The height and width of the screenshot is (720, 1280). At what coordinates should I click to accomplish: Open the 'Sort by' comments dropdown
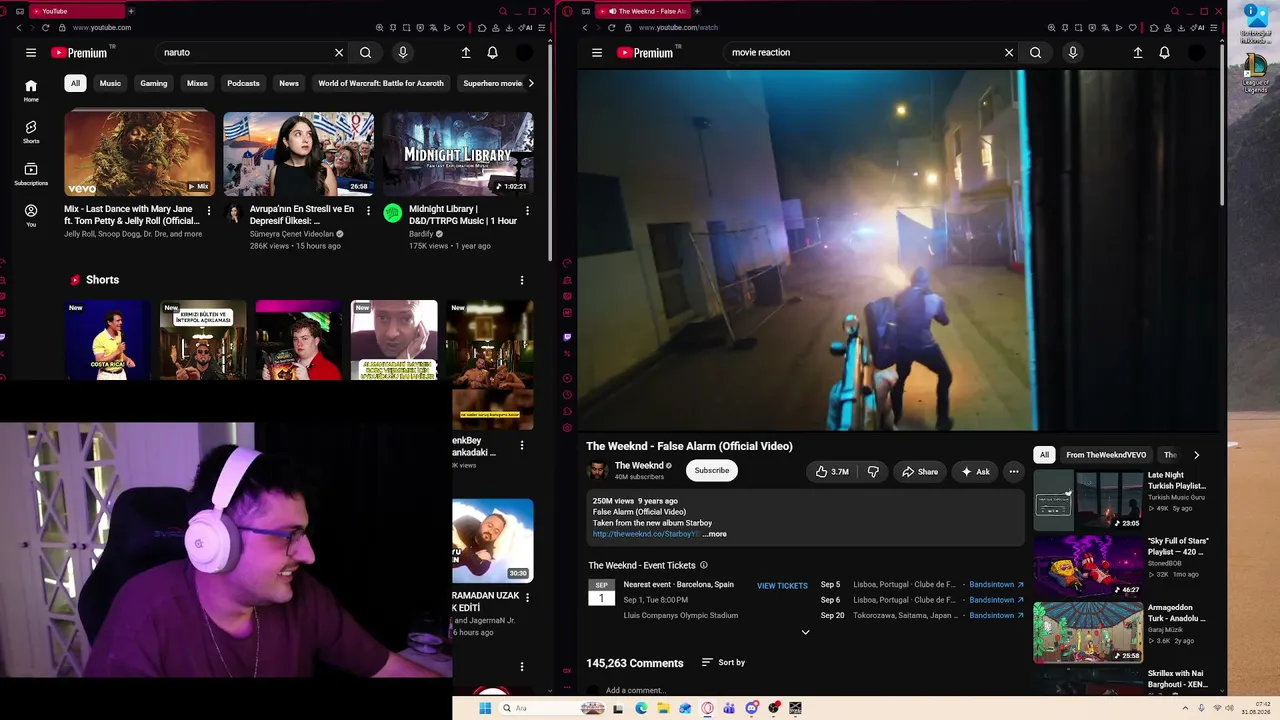[724, 662]
